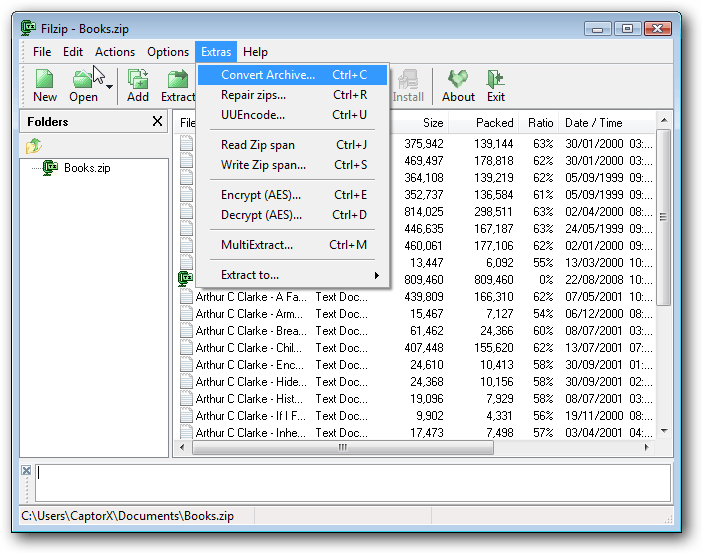
Task: Open the Edit menu
Action: 73,52
